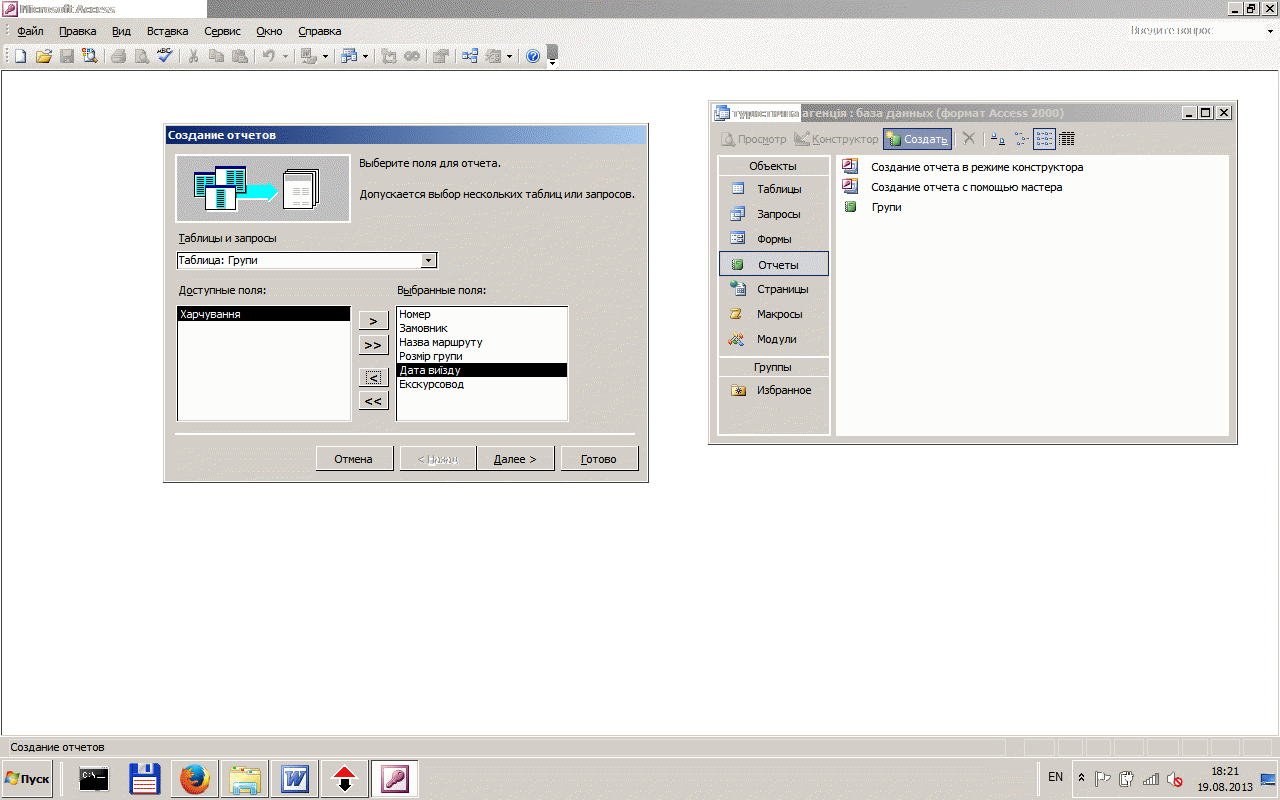
Task: Open the Сервис menu
Action: tap(222, 31)
